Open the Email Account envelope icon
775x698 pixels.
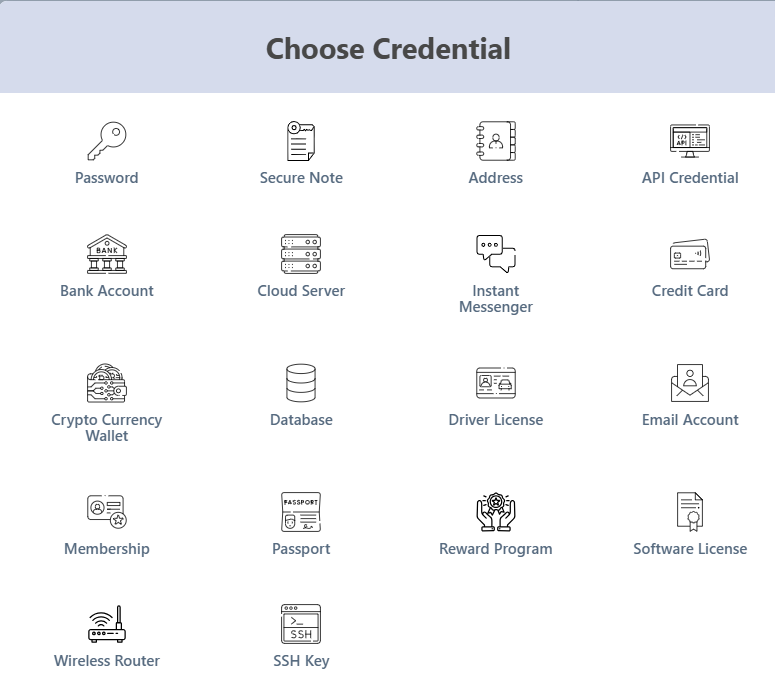pyautogui.click(x=689, y=383)
